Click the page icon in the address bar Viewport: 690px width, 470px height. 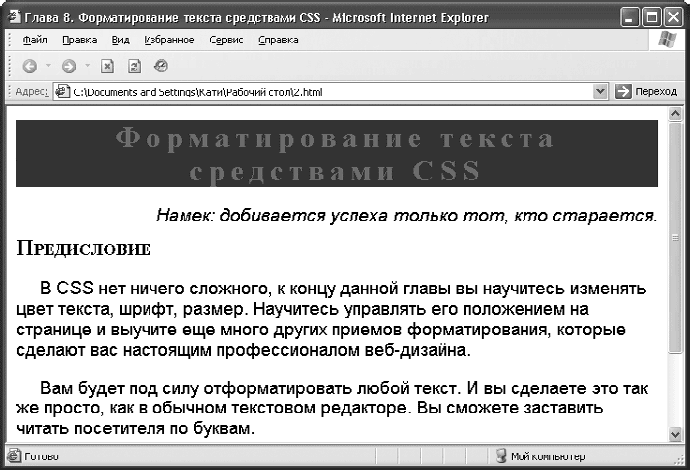(x=62, y=91)
